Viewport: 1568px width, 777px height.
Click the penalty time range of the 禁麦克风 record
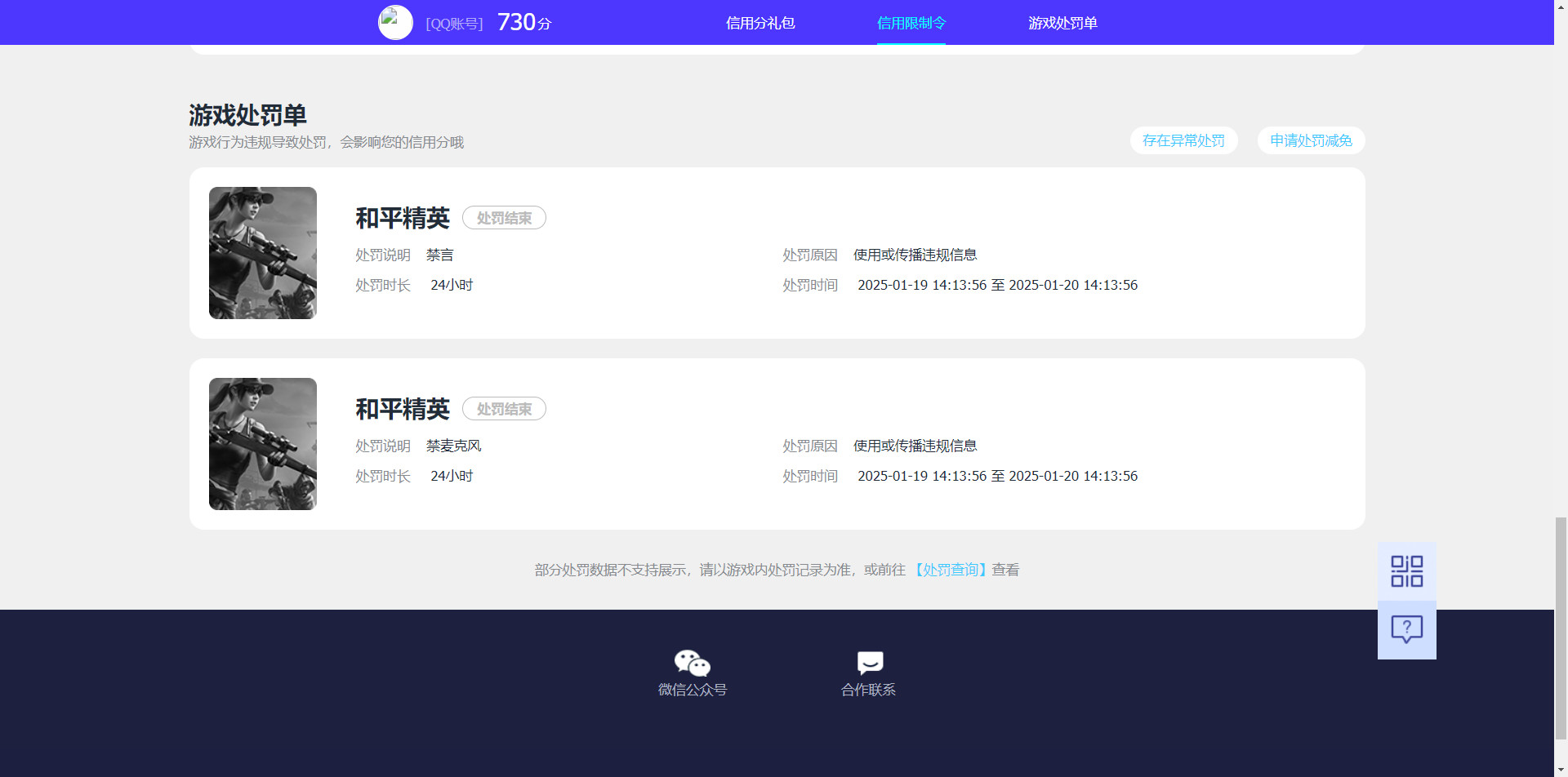coord(997,476)
